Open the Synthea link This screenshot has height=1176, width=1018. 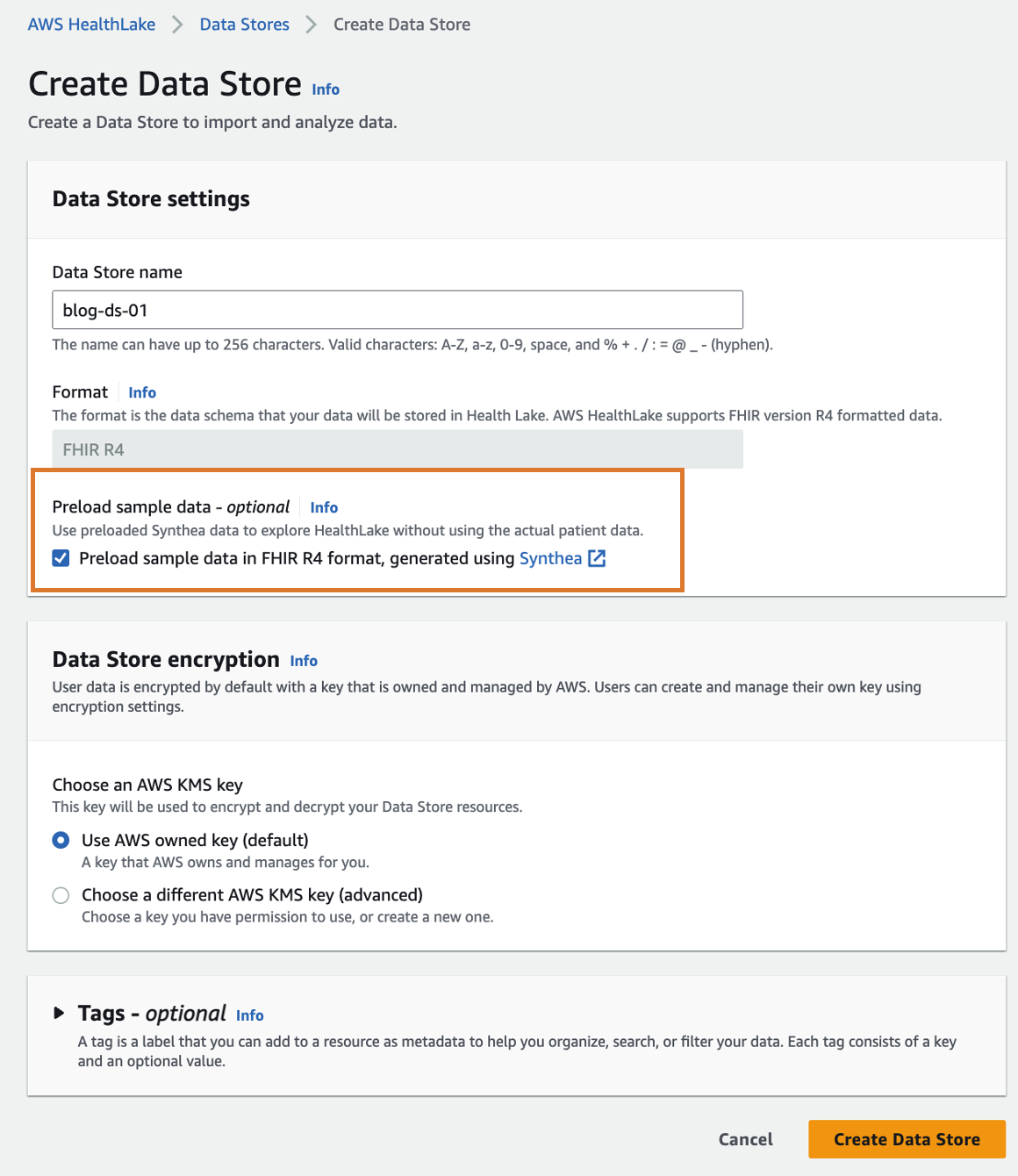[550, 558]
